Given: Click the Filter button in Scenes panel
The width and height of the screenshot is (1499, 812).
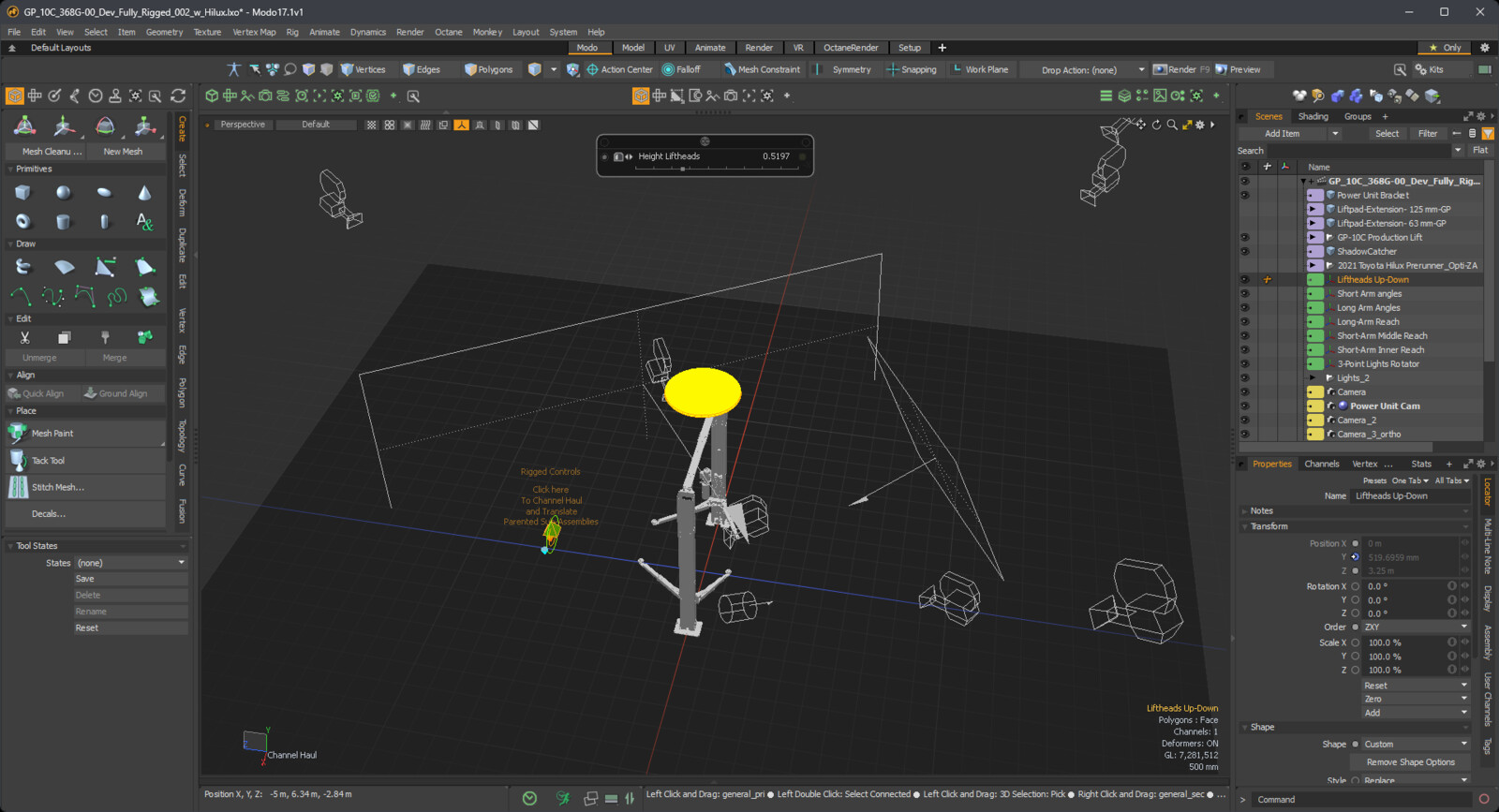Looking at the screenshot, I should (x=1428, y=134).
